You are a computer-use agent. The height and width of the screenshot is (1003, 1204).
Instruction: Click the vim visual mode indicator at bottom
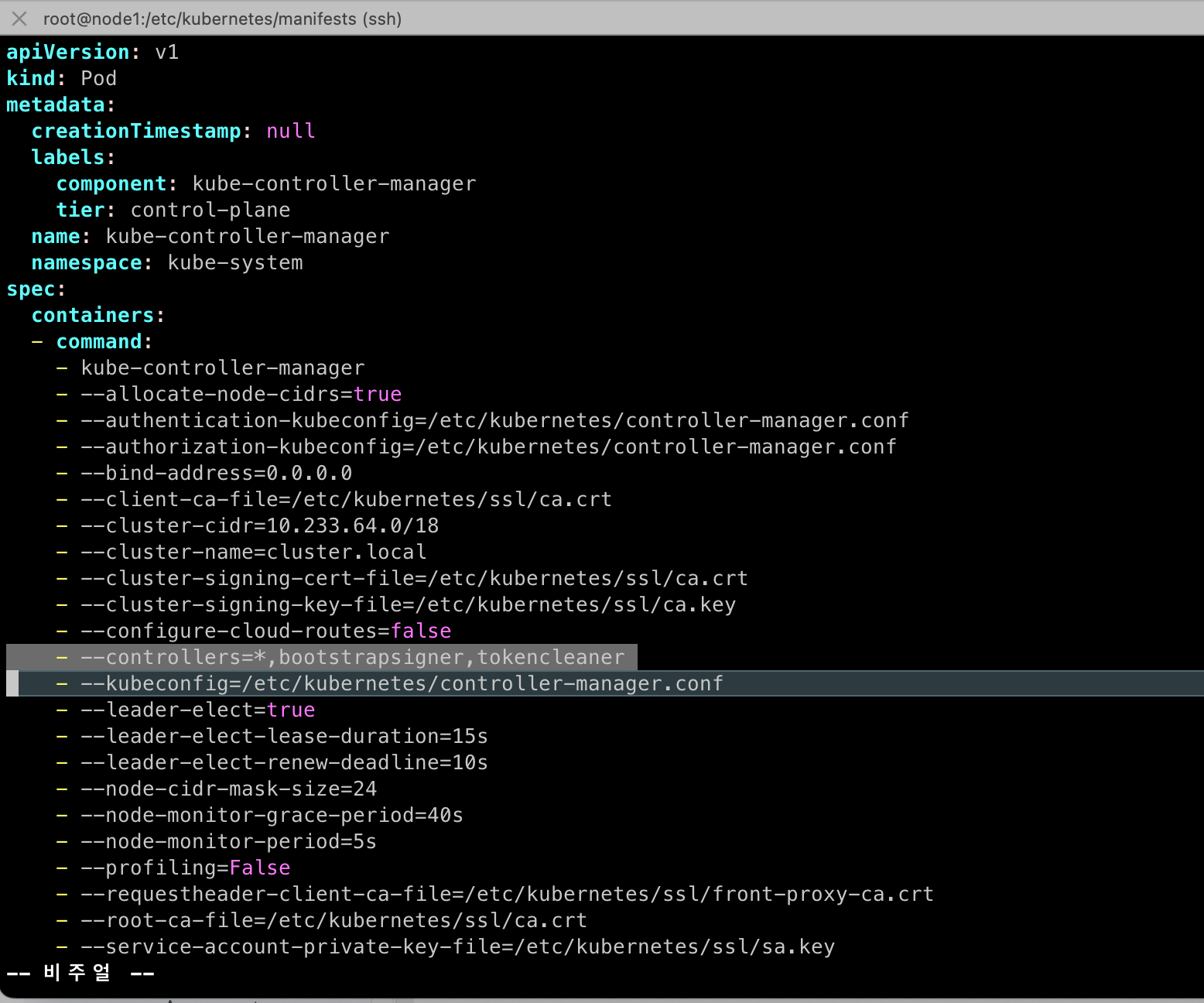[x=80, y=973]
